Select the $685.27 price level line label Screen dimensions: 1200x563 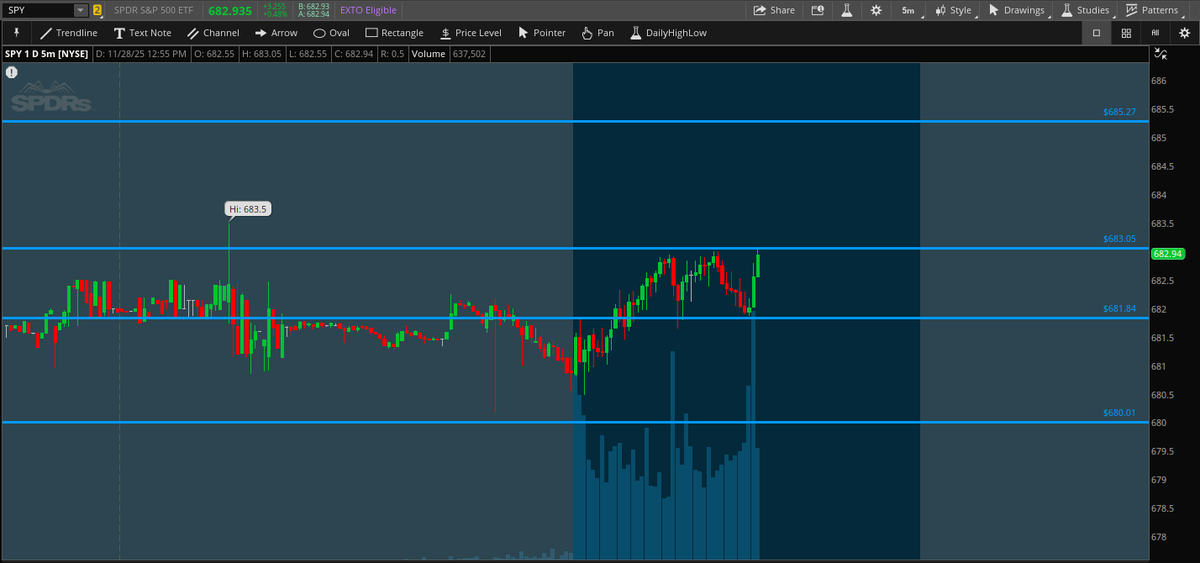point(1120,112)
